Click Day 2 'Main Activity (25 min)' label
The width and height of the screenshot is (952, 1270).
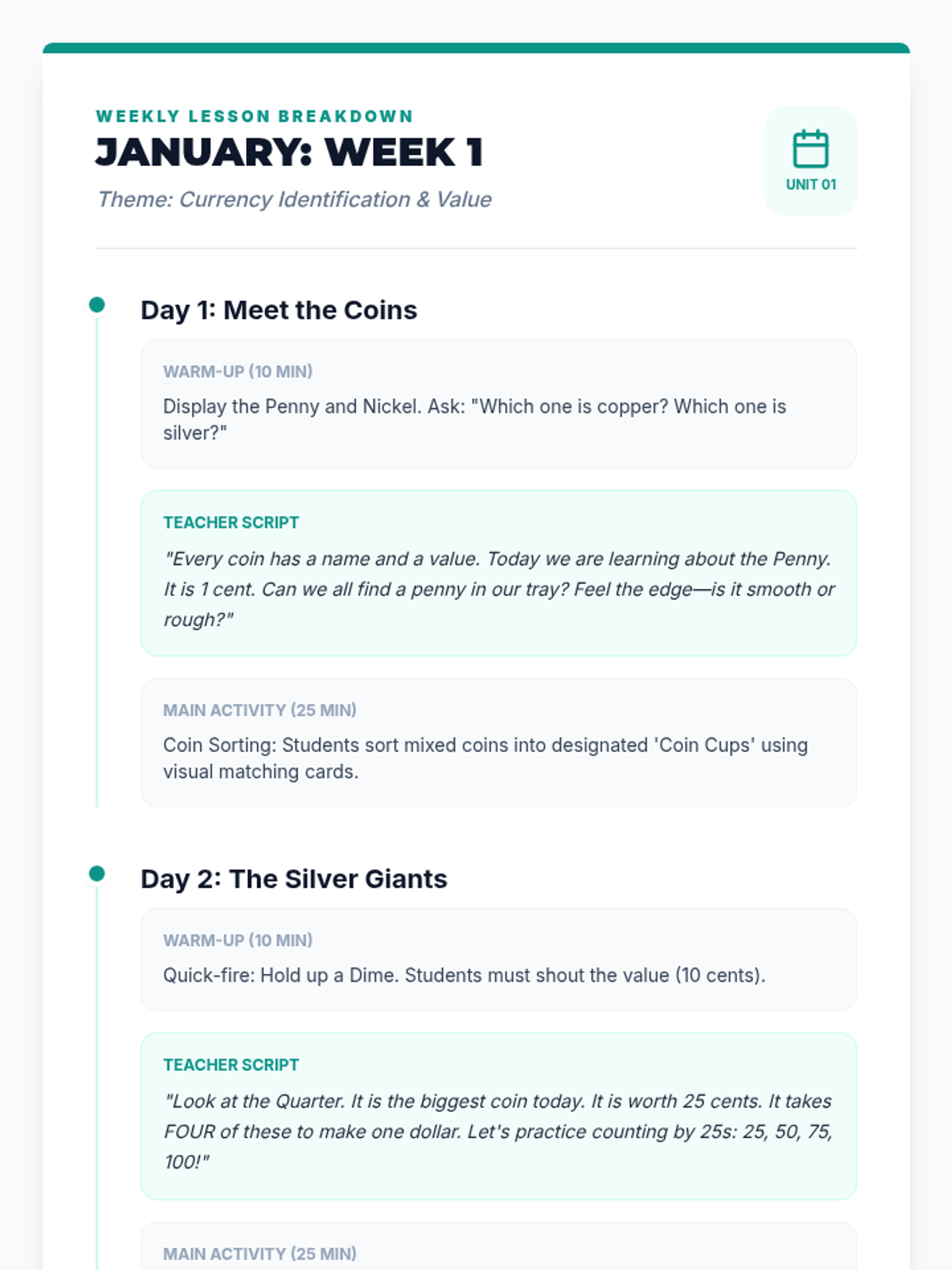coord(259,1254)
